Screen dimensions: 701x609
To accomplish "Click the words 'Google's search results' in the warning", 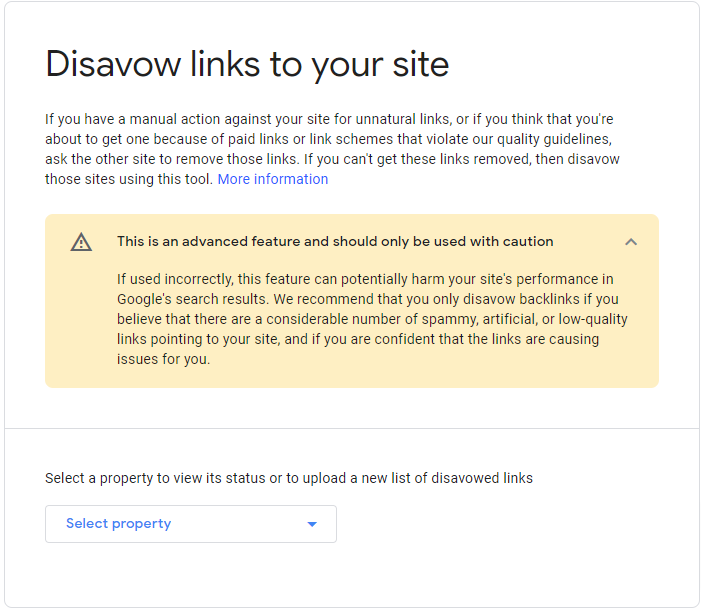I will (193, 299).
